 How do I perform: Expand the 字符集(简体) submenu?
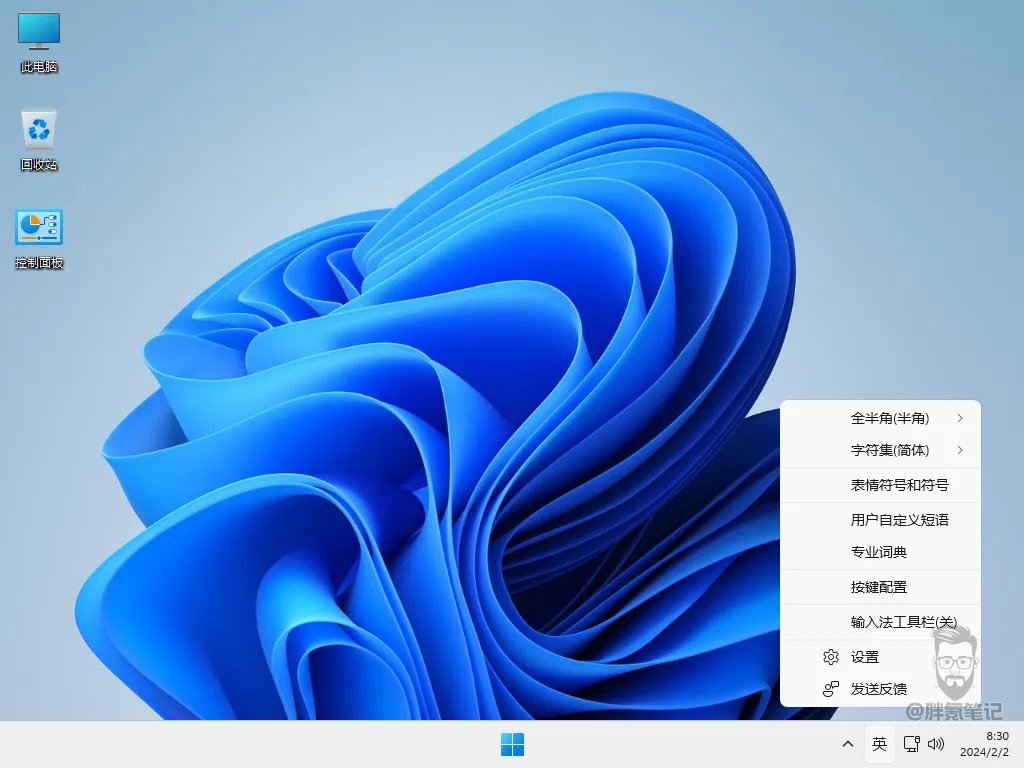coord(880,450)
